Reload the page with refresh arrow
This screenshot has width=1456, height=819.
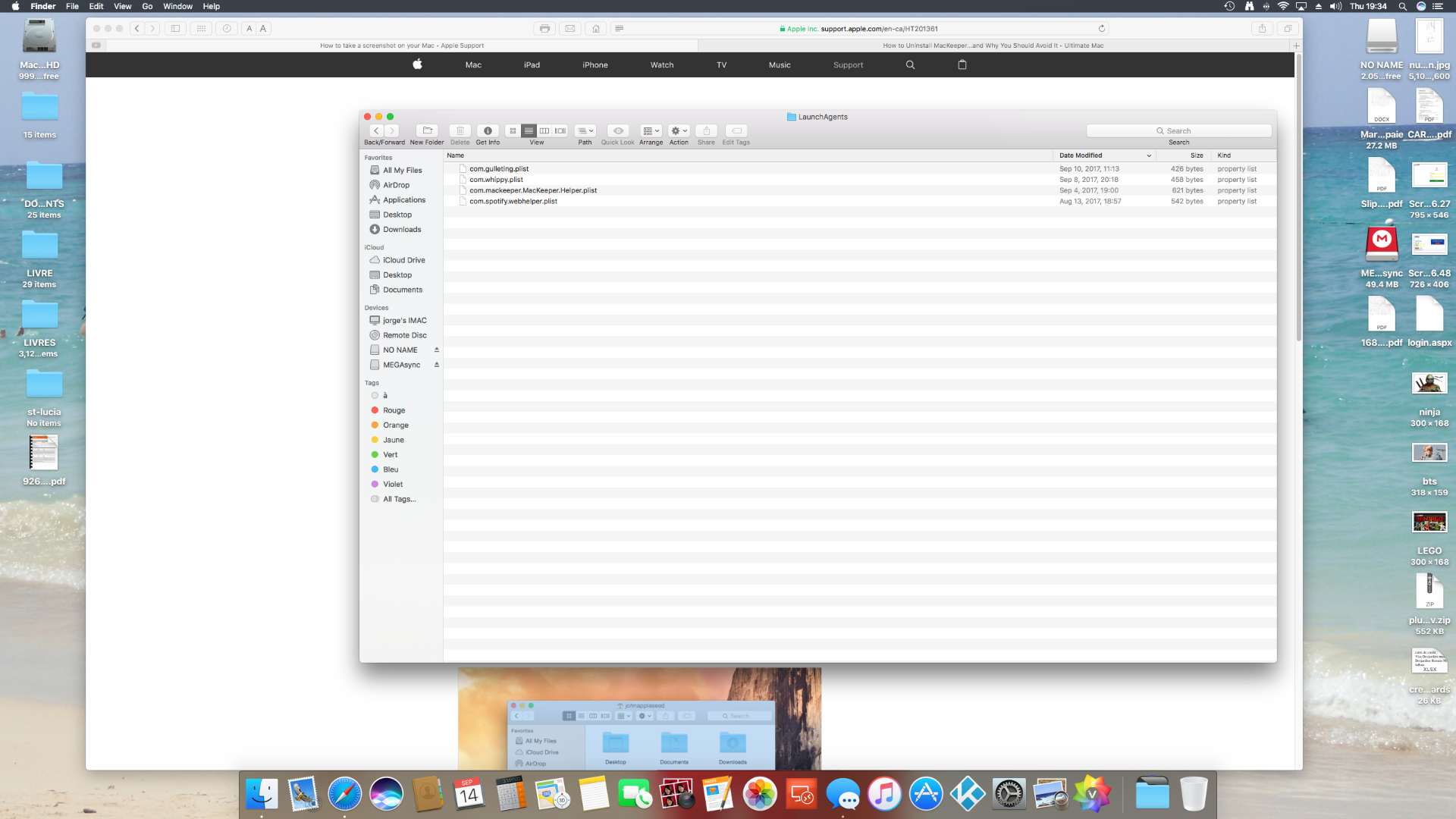(1102, 29)
